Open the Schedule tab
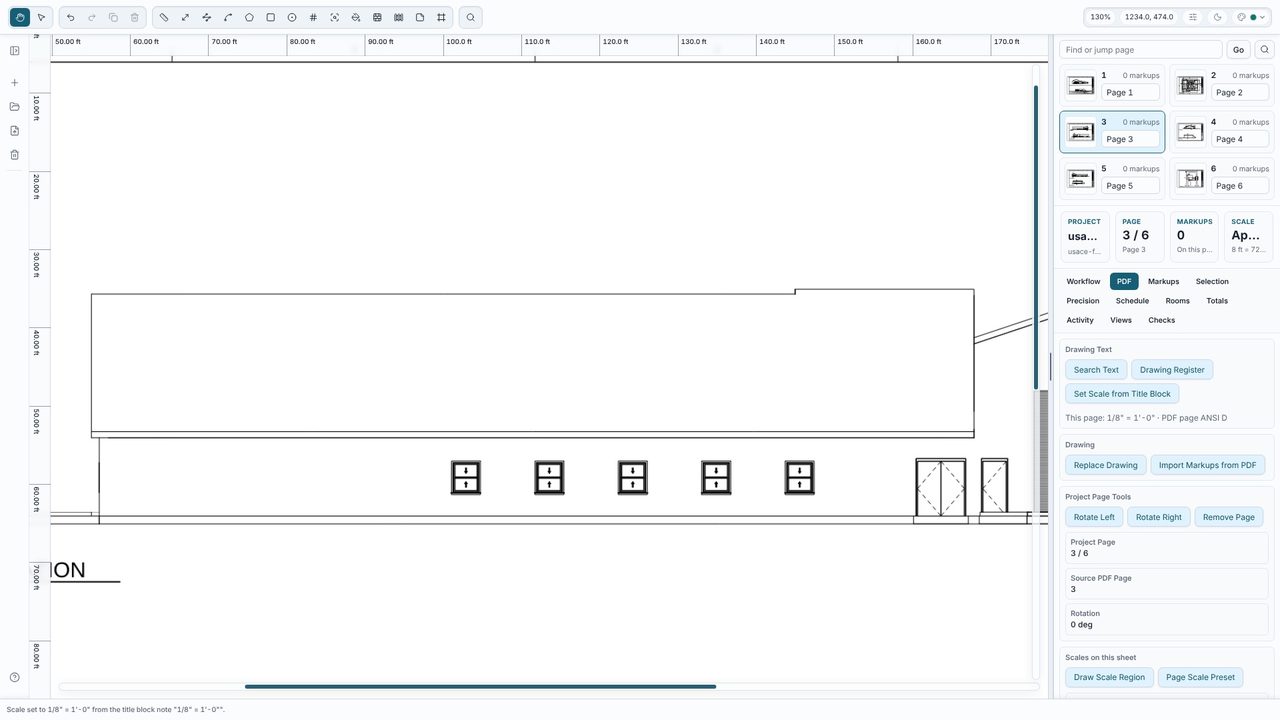 pos(1132,301)
